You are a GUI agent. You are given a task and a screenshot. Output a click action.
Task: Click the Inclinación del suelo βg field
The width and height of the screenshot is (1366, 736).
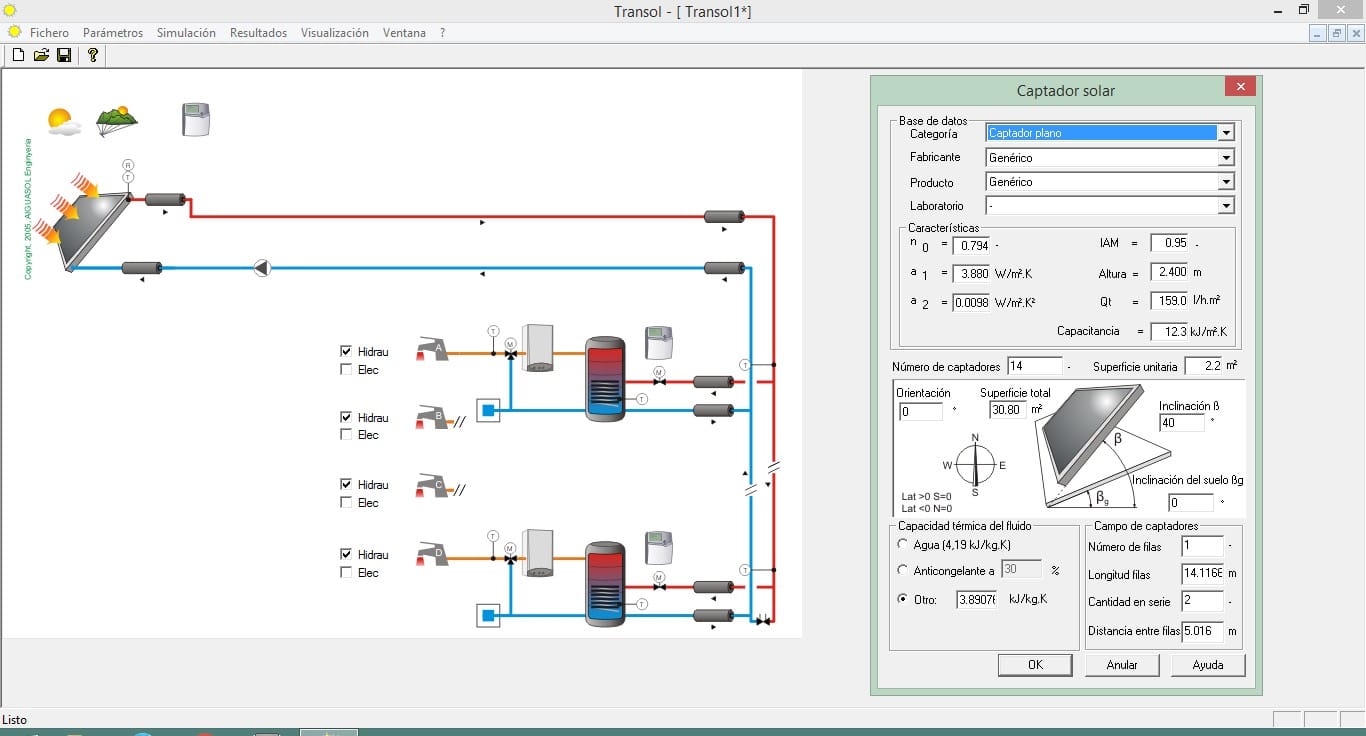click(1191, 503)
